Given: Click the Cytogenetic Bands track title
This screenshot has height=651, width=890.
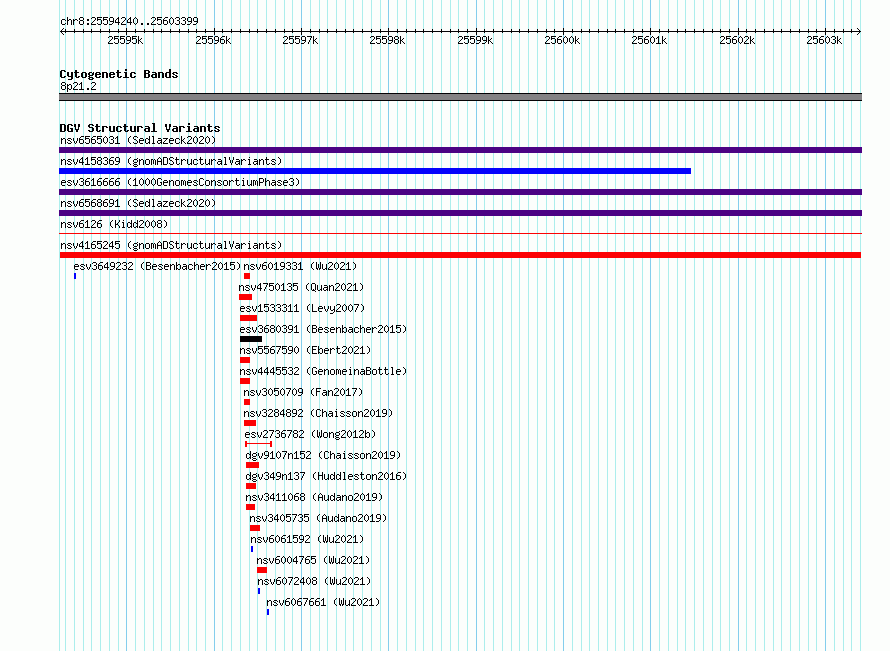Looking at the screenshot, I should pyautogui.click(x=119, y=74).
